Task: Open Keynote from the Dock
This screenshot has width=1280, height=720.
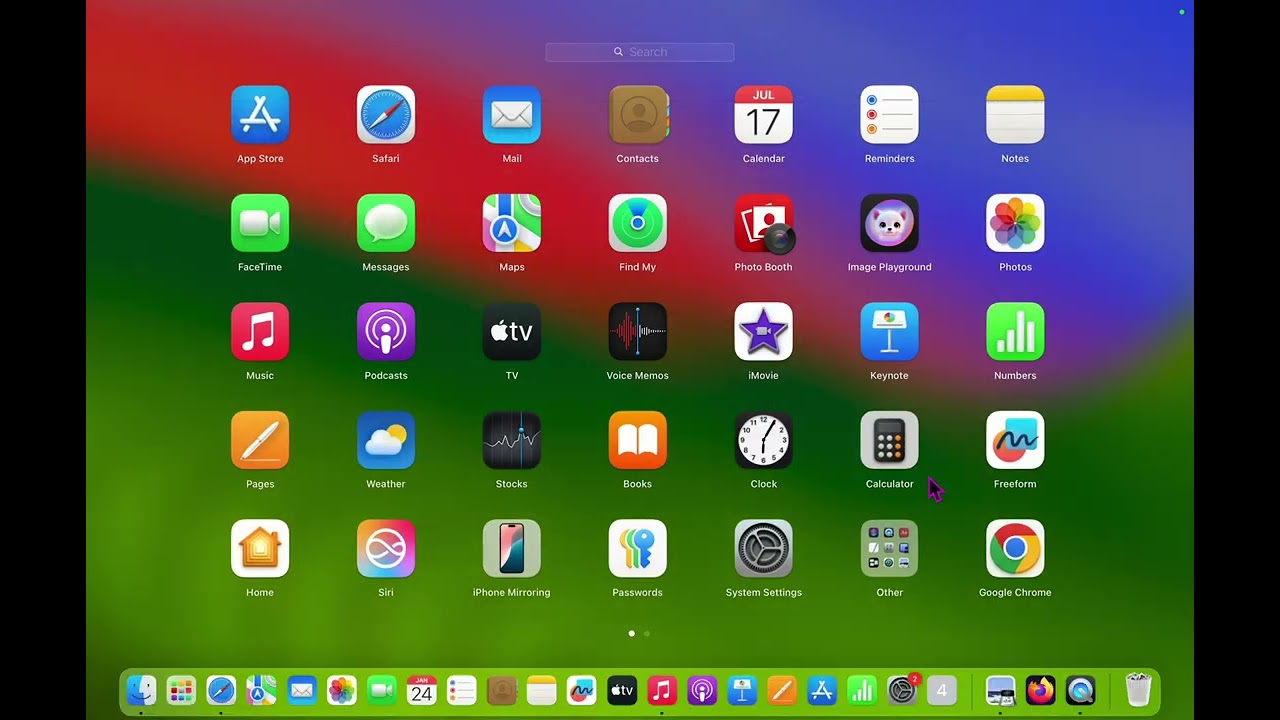Action: 741,690
